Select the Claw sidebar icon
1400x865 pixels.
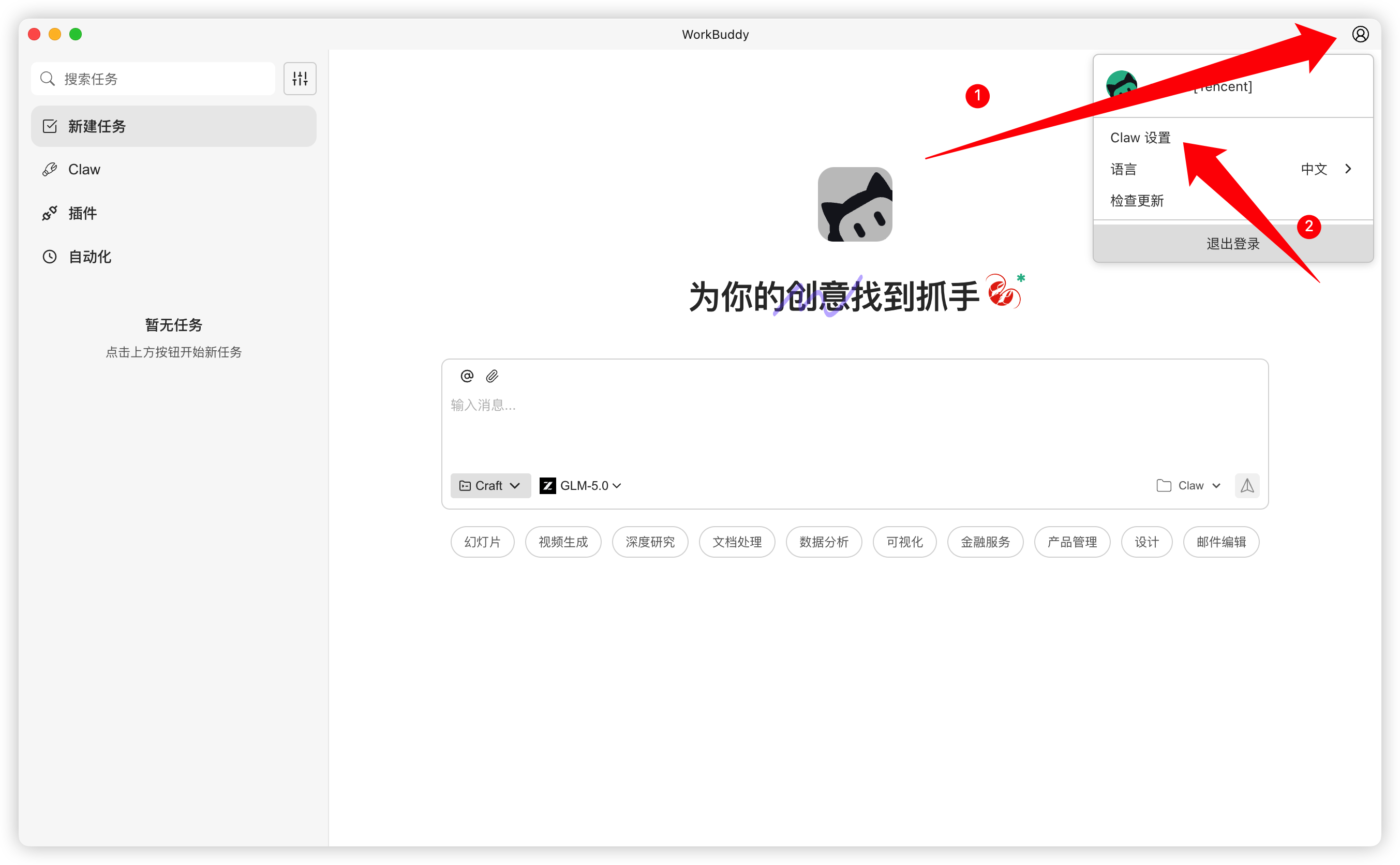(x=50, y=169)
